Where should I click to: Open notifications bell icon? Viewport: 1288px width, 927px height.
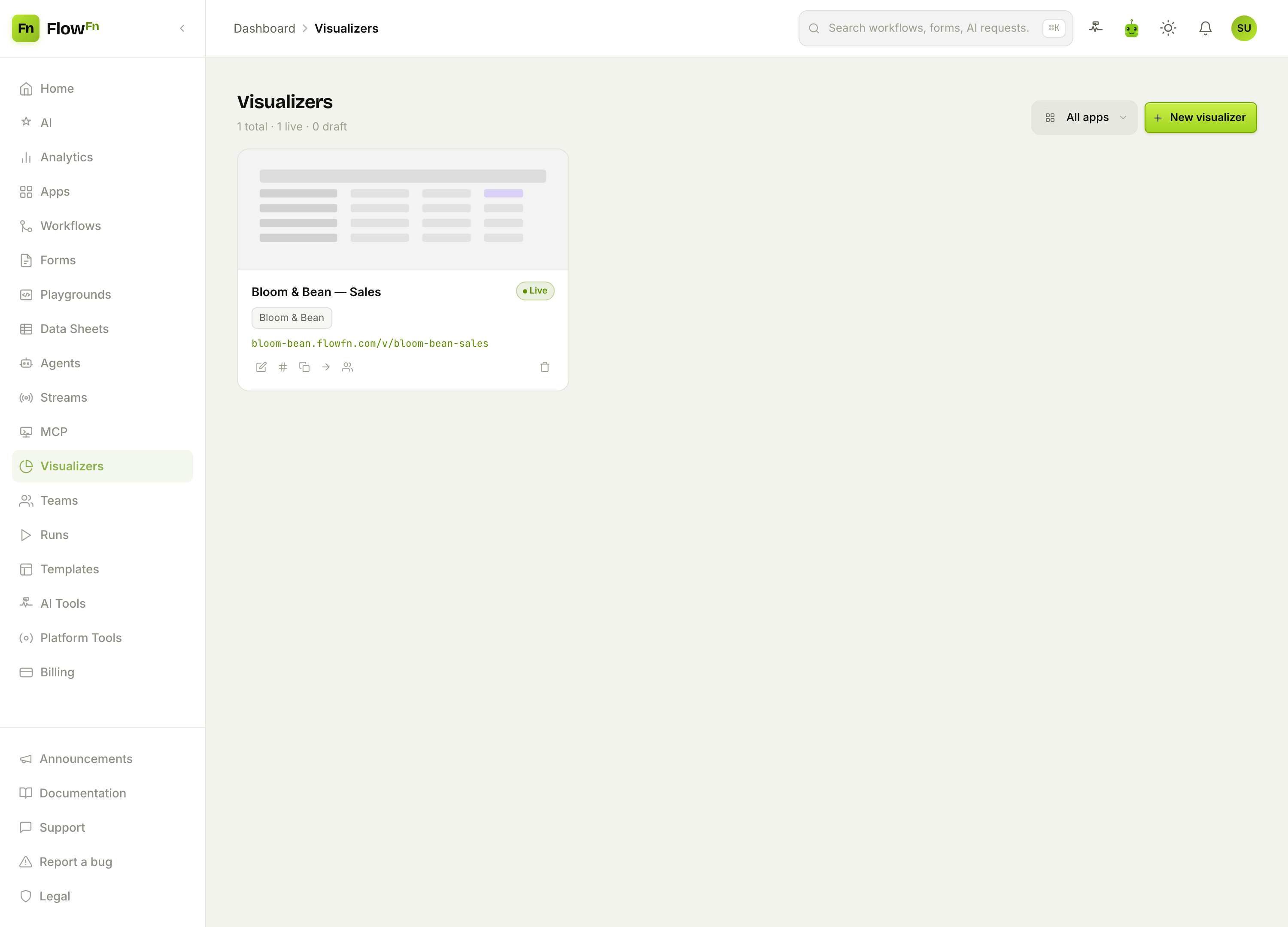pos(1206,28)
